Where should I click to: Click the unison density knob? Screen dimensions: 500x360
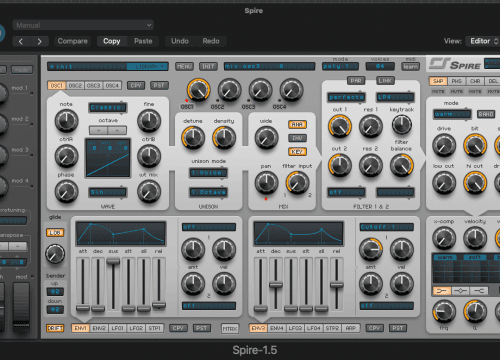click(224, 138)
